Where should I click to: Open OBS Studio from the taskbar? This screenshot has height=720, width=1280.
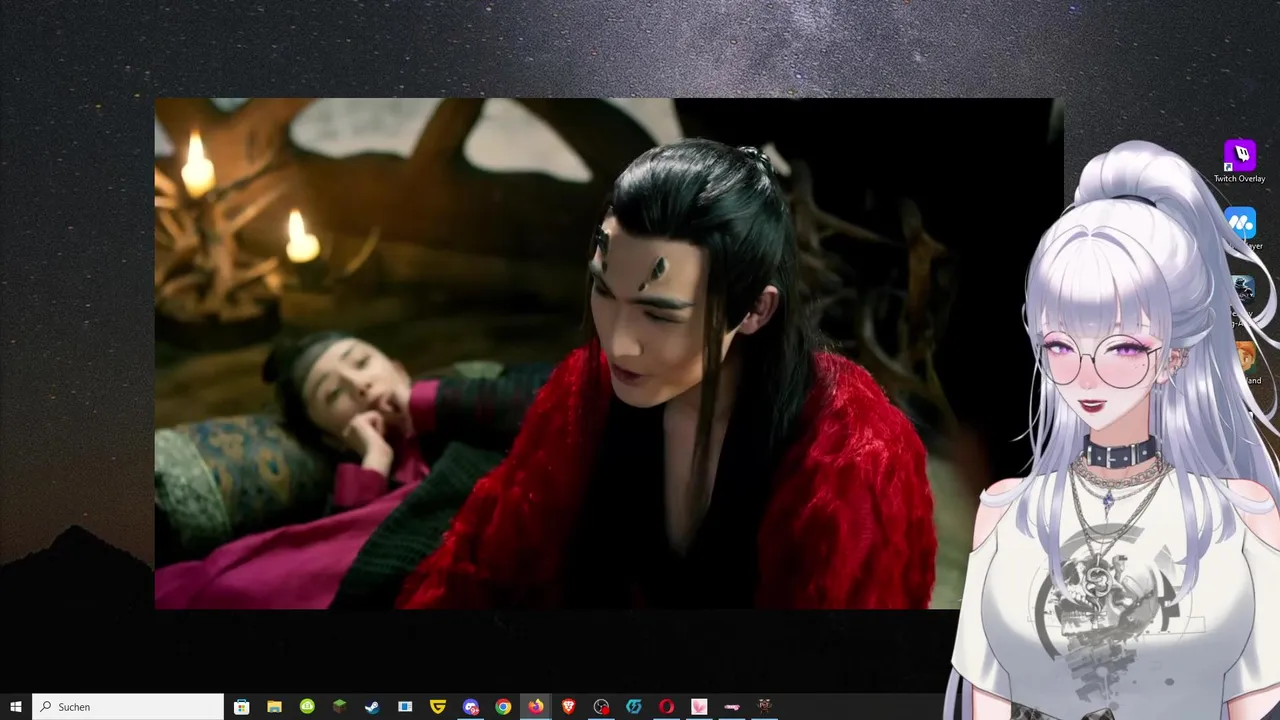point(601,707)
